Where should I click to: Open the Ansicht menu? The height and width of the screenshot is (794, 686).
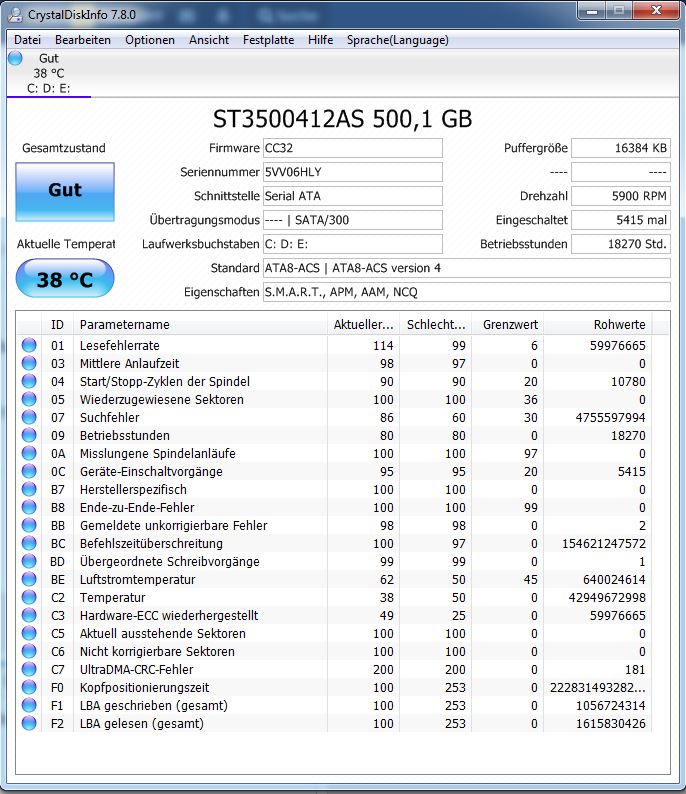coord(209,40)
